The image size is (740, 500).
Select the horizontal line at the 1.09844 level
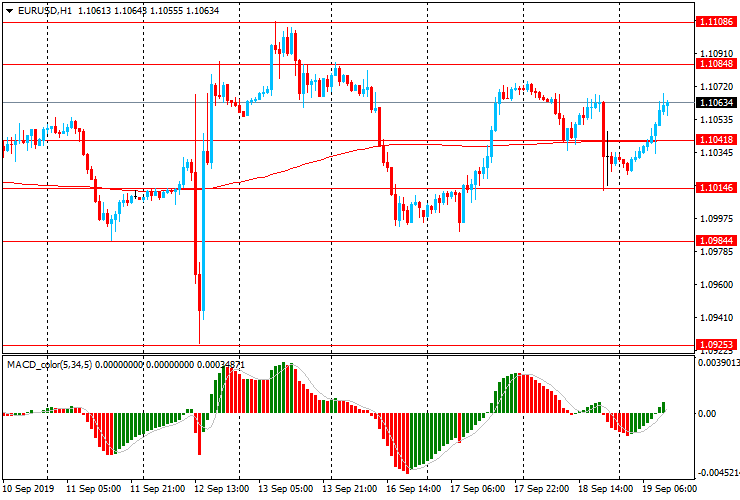(x=348, y=241)
